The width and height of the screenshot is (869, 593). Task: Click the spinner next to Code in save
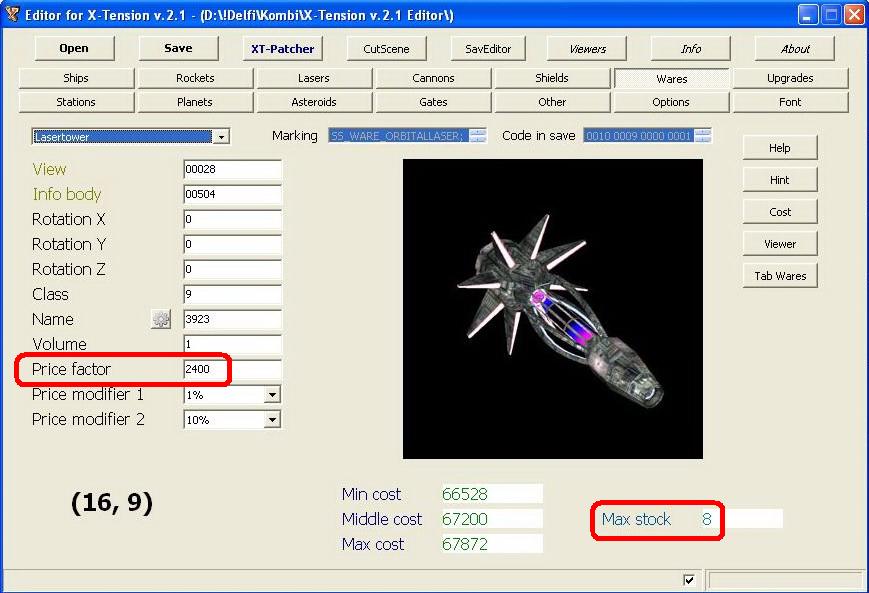coord(703,136)
